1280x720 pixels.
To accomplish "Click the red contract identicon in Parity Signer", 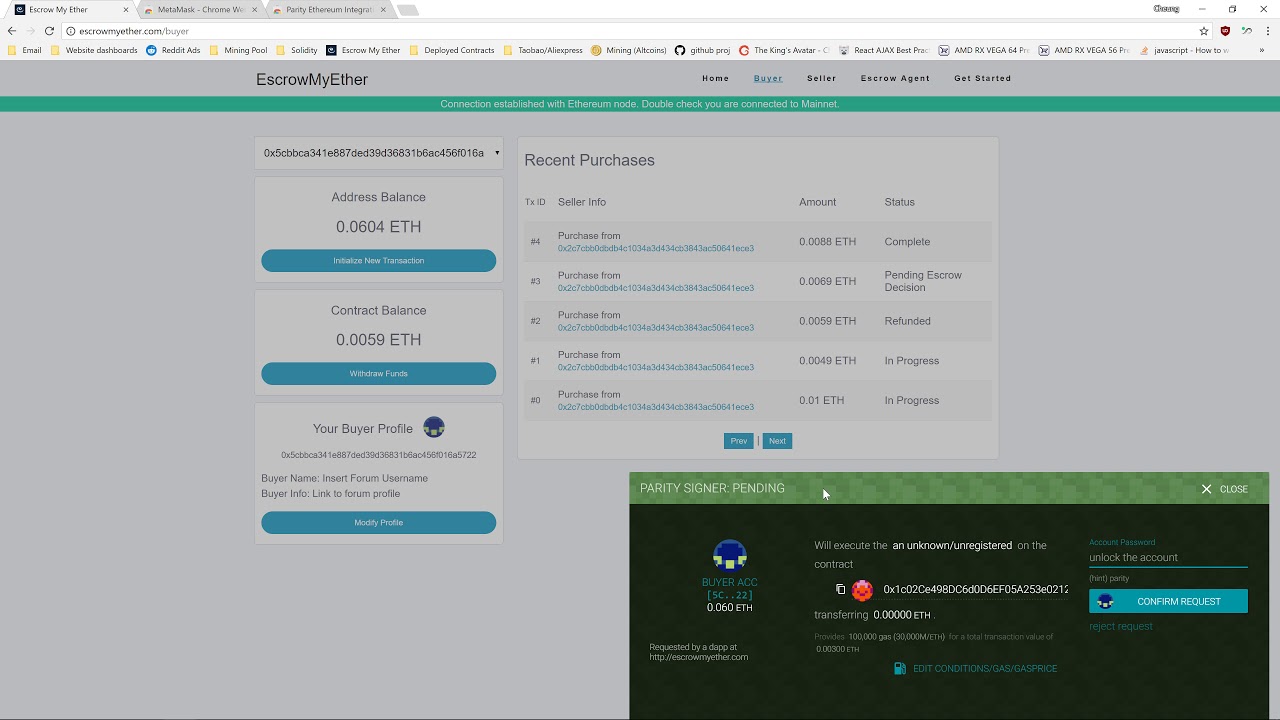I will tap(862, 590).
